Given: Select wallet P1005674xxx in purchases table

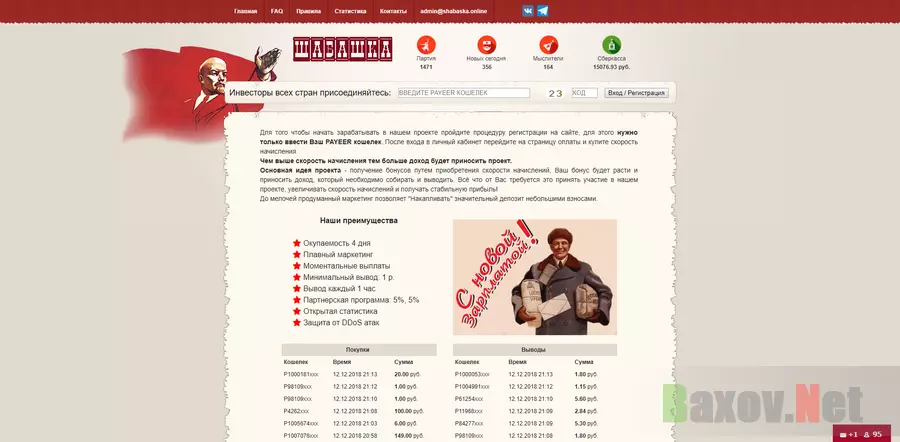Looking at the screenshot, I should click(x=301, y=424).
